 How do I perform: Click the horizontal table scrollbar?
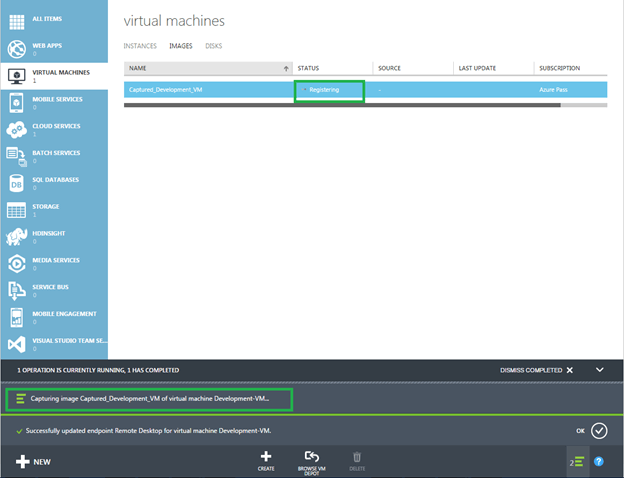(x=342, y=105)
